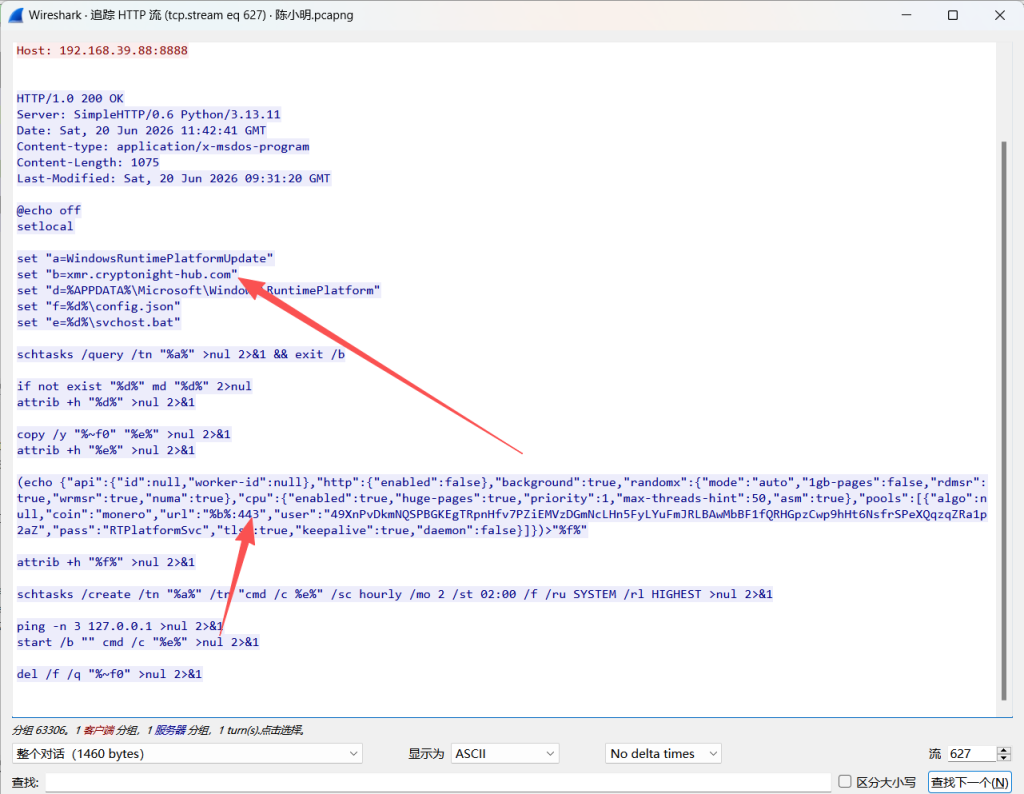Click the 'HTTP/1.0 200 OK' response line
Image resolution: width=1024 pixels, height=794 pixels.
pyautogui.click(x=70, y=98)
